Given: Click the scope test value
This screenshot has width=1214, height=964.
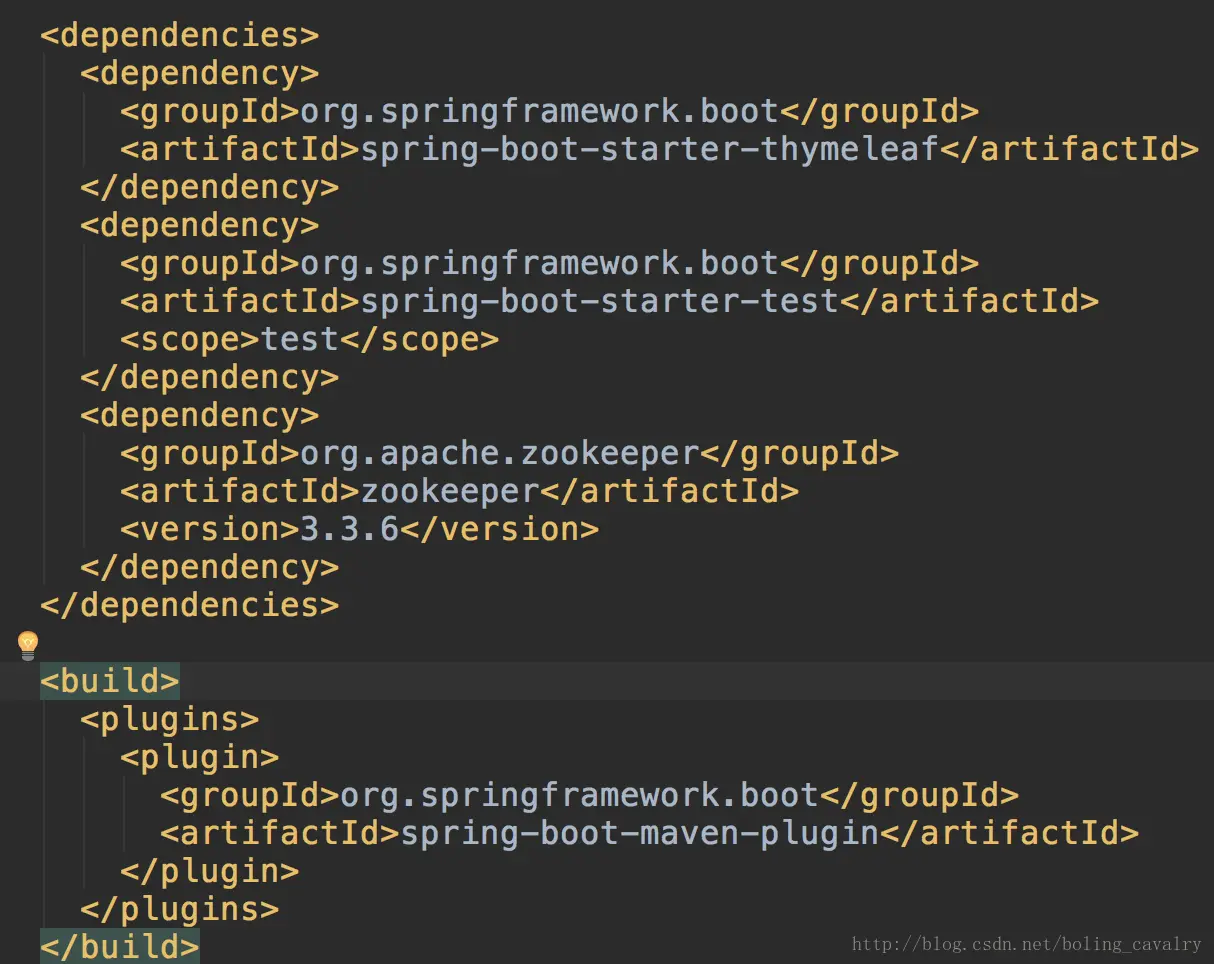Looking at the screenshot, I should (300, 339).
